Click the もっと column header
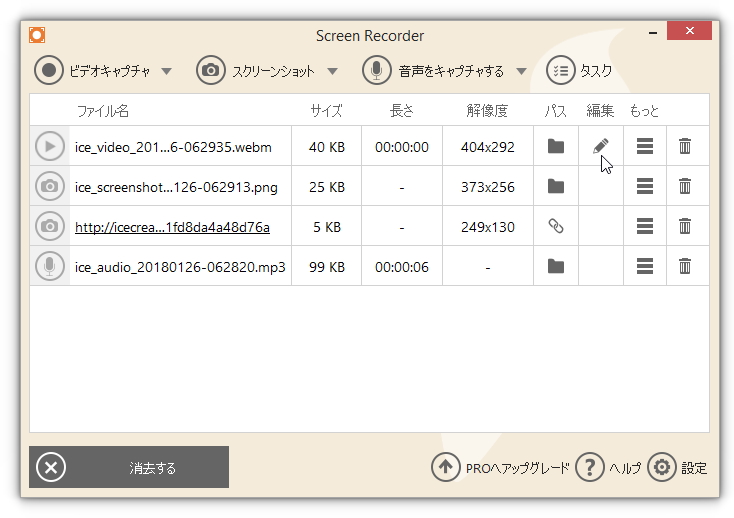The width and height of the screenshot is (734, 518). 644,111
